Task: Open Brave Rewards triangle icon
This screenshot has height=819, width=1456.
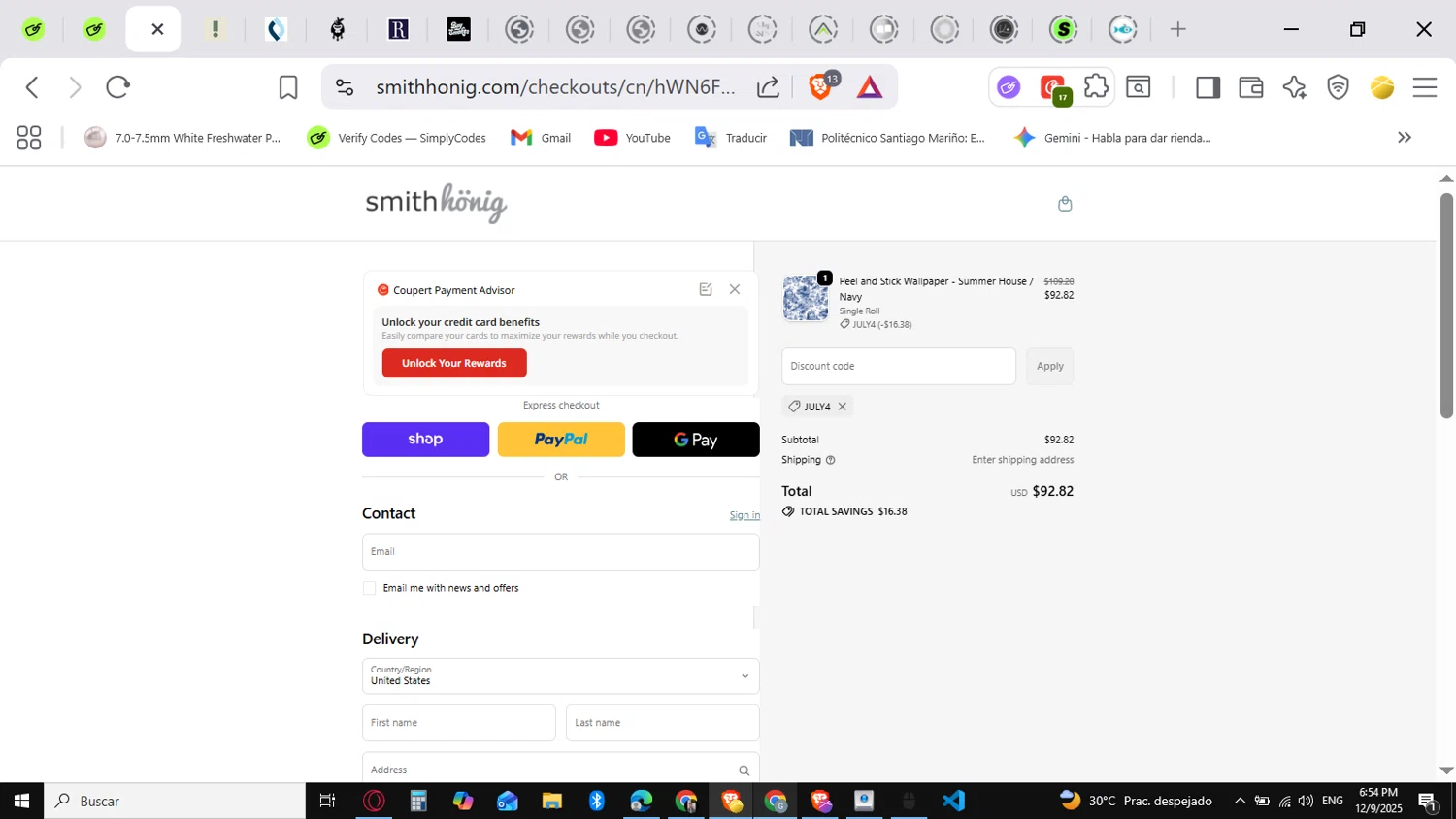Action: [x=870, y=88]
